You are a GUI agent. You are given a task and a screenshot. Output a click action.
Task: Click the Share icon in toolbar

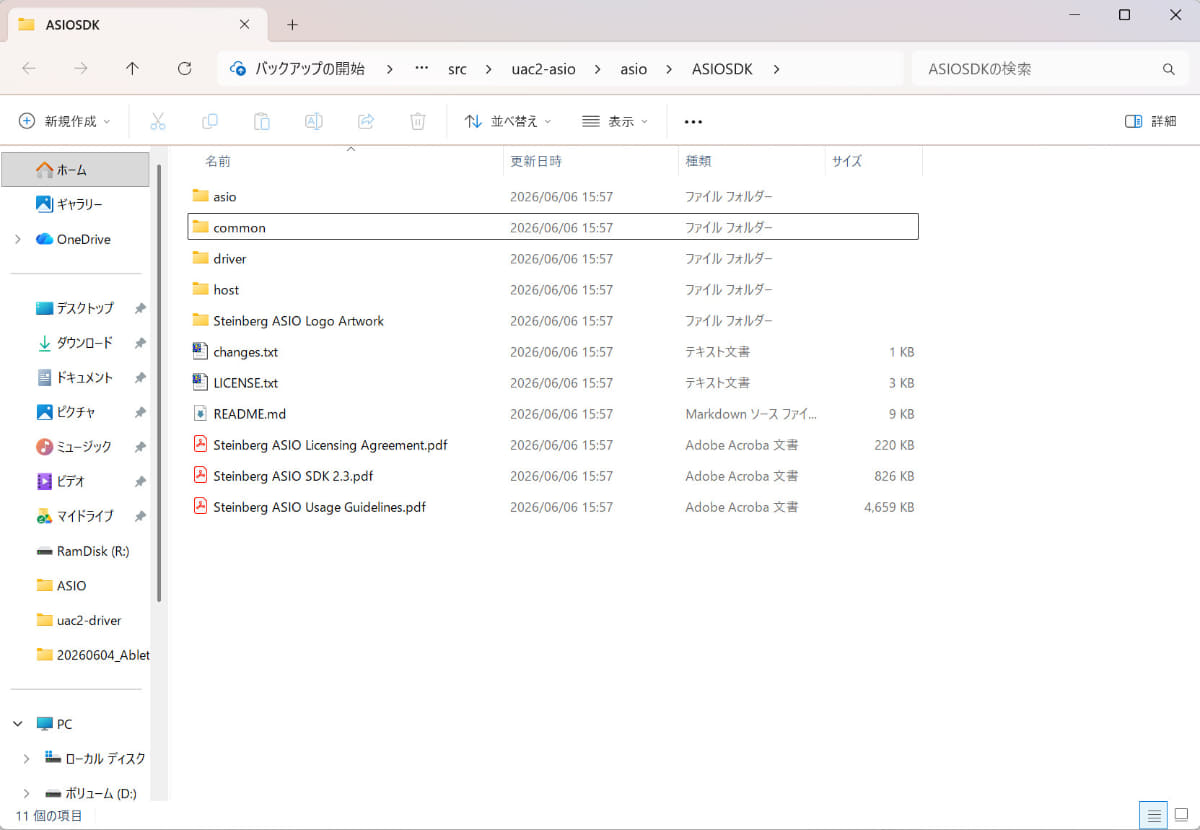click(x=366, y=121)
